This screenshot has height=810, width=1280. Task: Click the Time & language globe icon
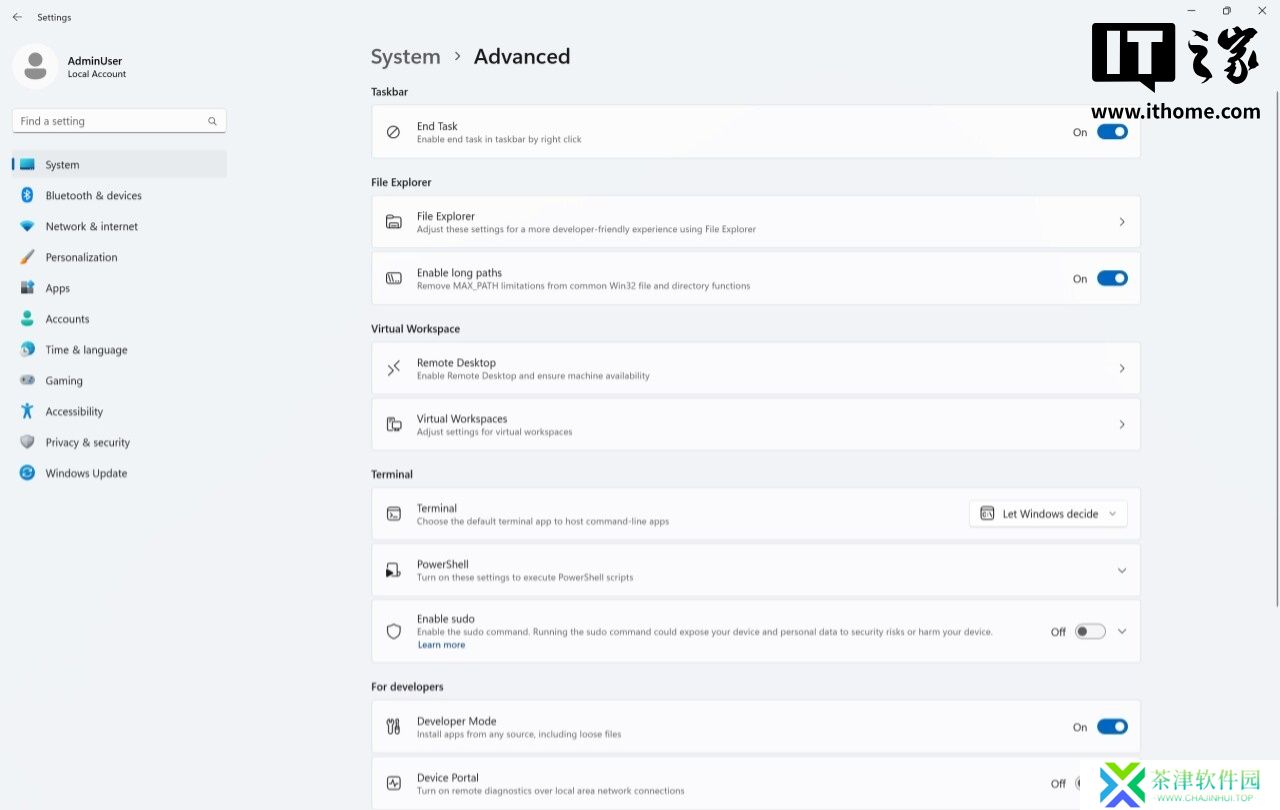tap(27, 350)
